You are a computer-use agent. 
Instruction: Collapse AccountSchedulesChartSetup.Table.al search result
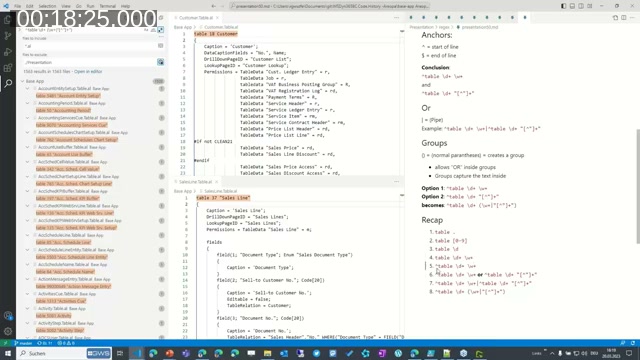click(x=28, y=133)
